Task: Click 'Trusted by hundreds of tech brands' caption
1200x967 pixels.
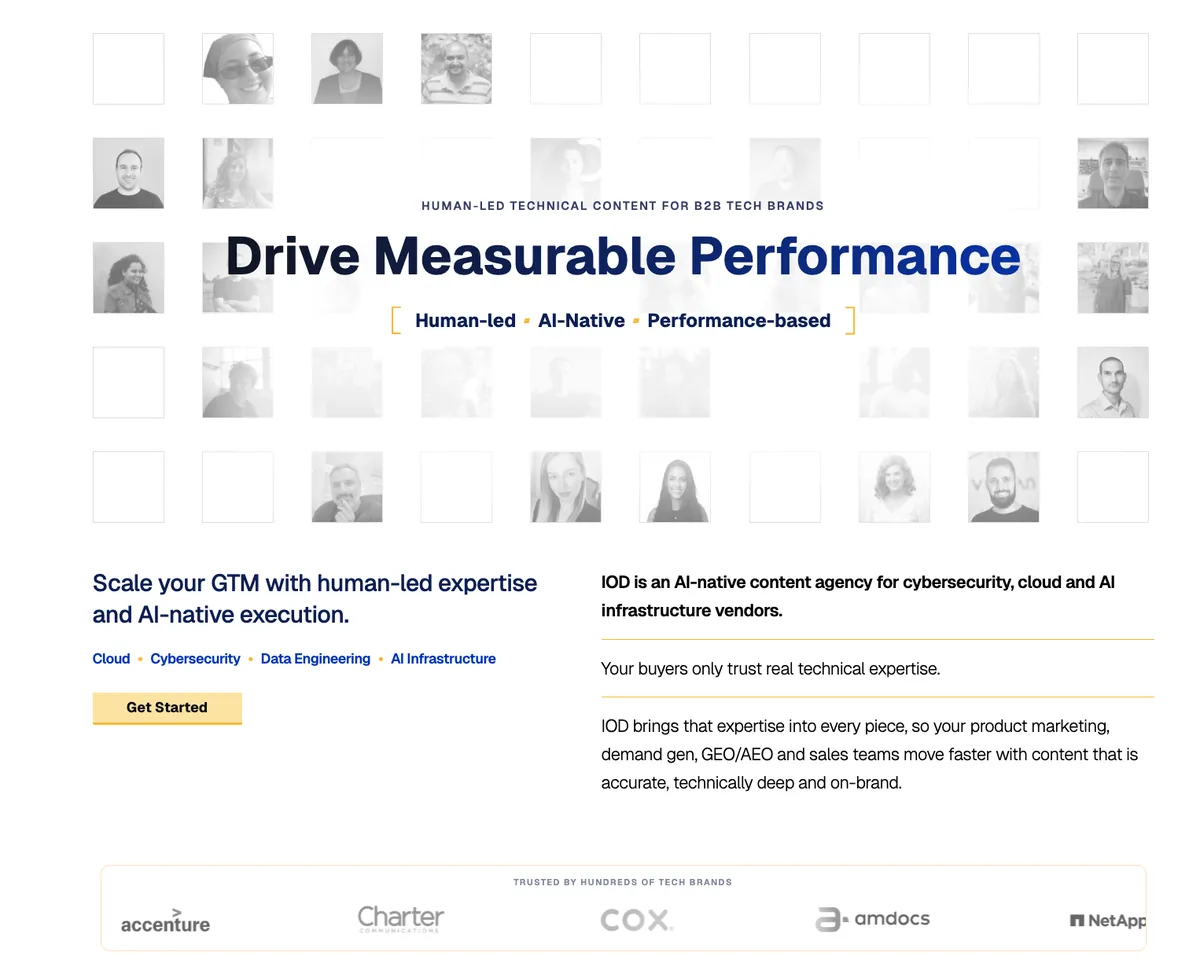Action: [x=623, y=883]
